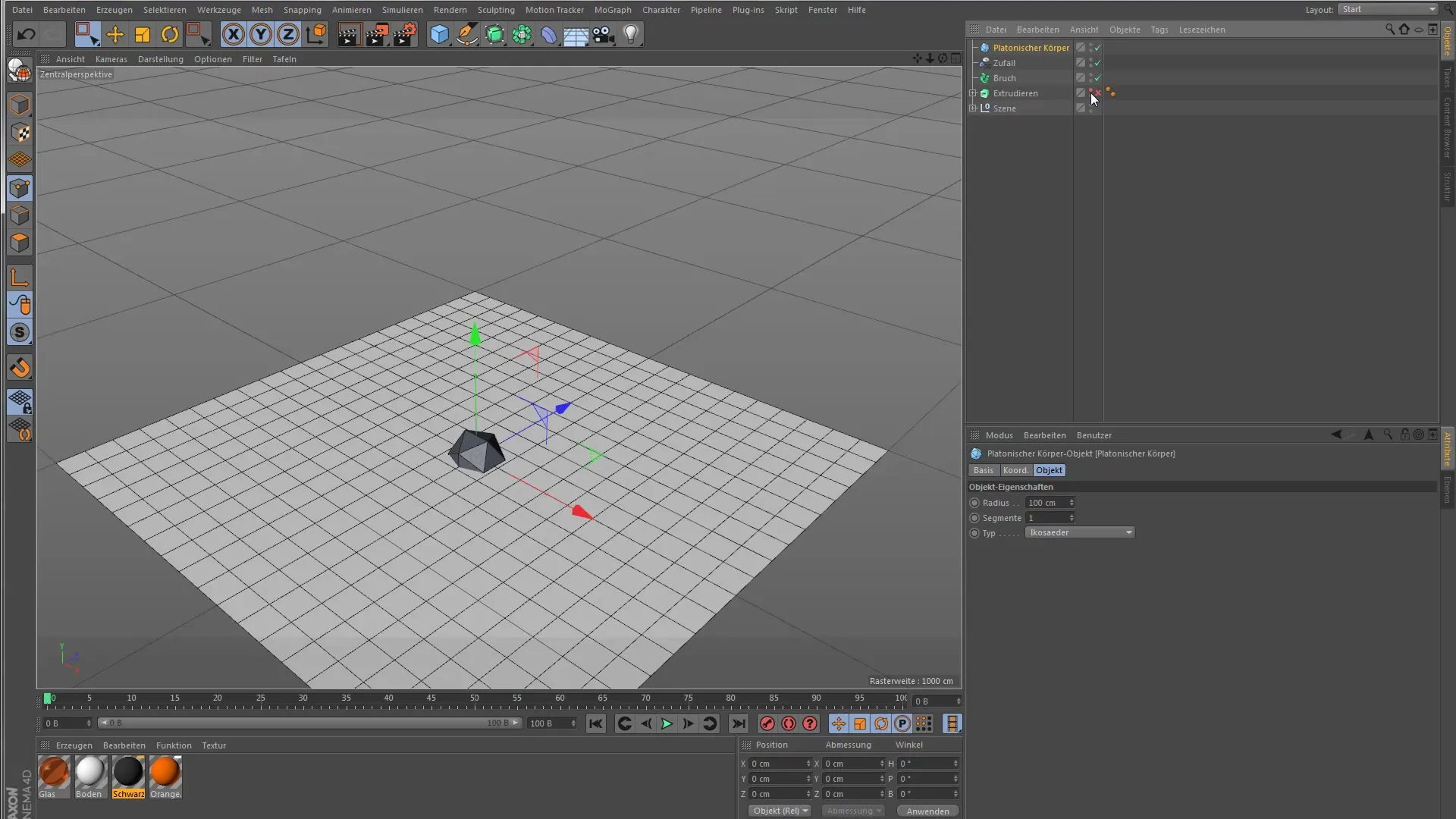1456x819 pixels.
Task: Toggle X axis lock
Action: point(234,34)
